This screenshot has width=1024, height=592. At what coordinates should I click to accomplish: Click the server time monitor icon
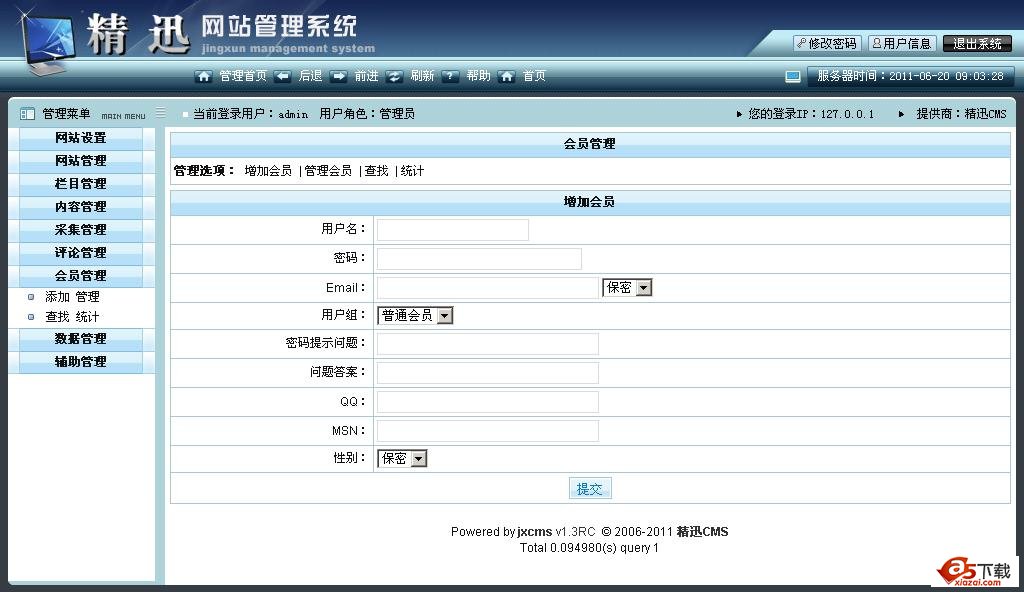(793, 76)
